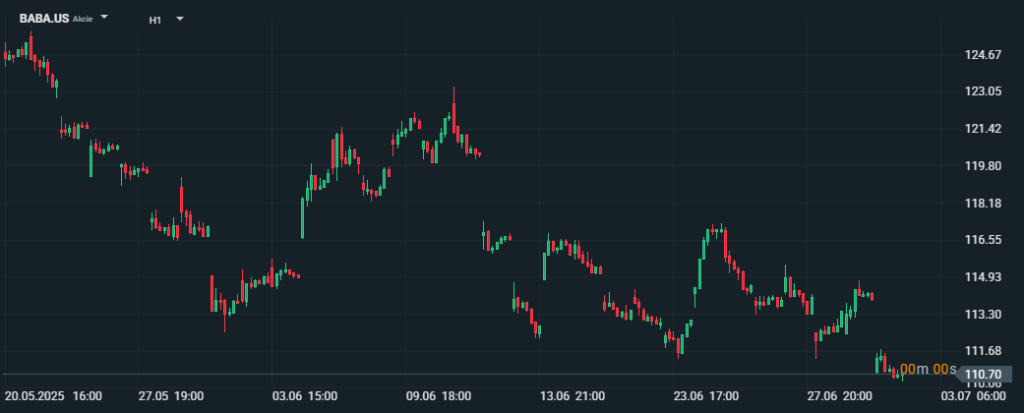Select the 23.06 17:00 time marker
1024x413 pixels.
click(x=706, y=396)
